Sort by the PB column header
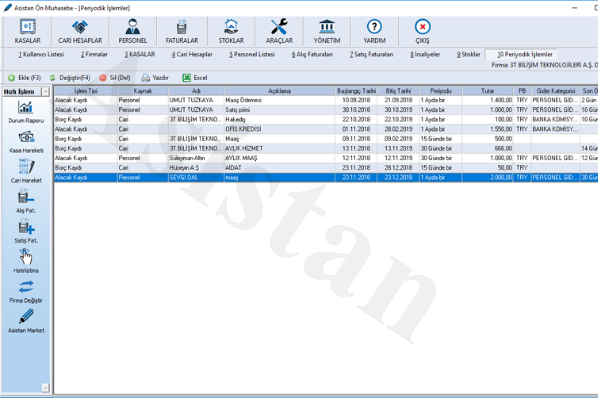The image size is (598, 398). click(x=522, y=91)
